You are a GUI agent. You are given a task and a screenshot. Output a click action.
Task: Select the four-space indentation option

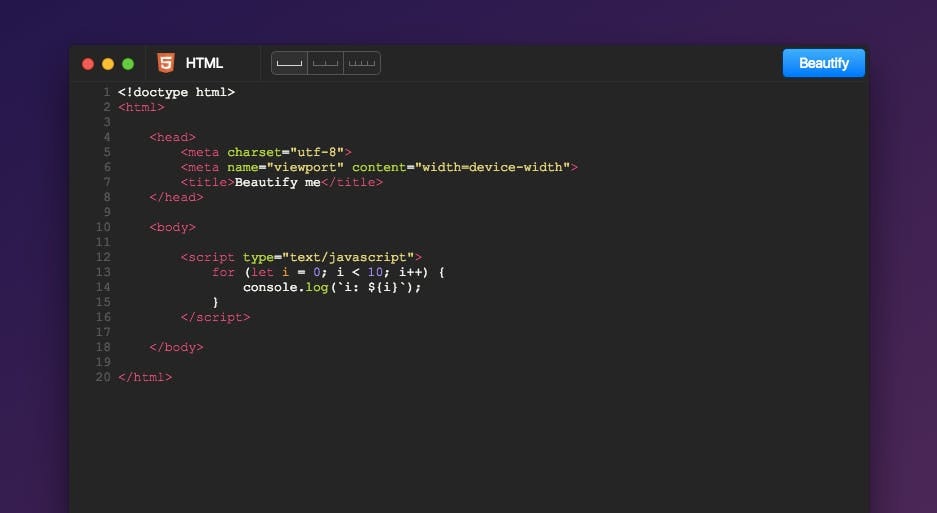(x=362, y=63)
